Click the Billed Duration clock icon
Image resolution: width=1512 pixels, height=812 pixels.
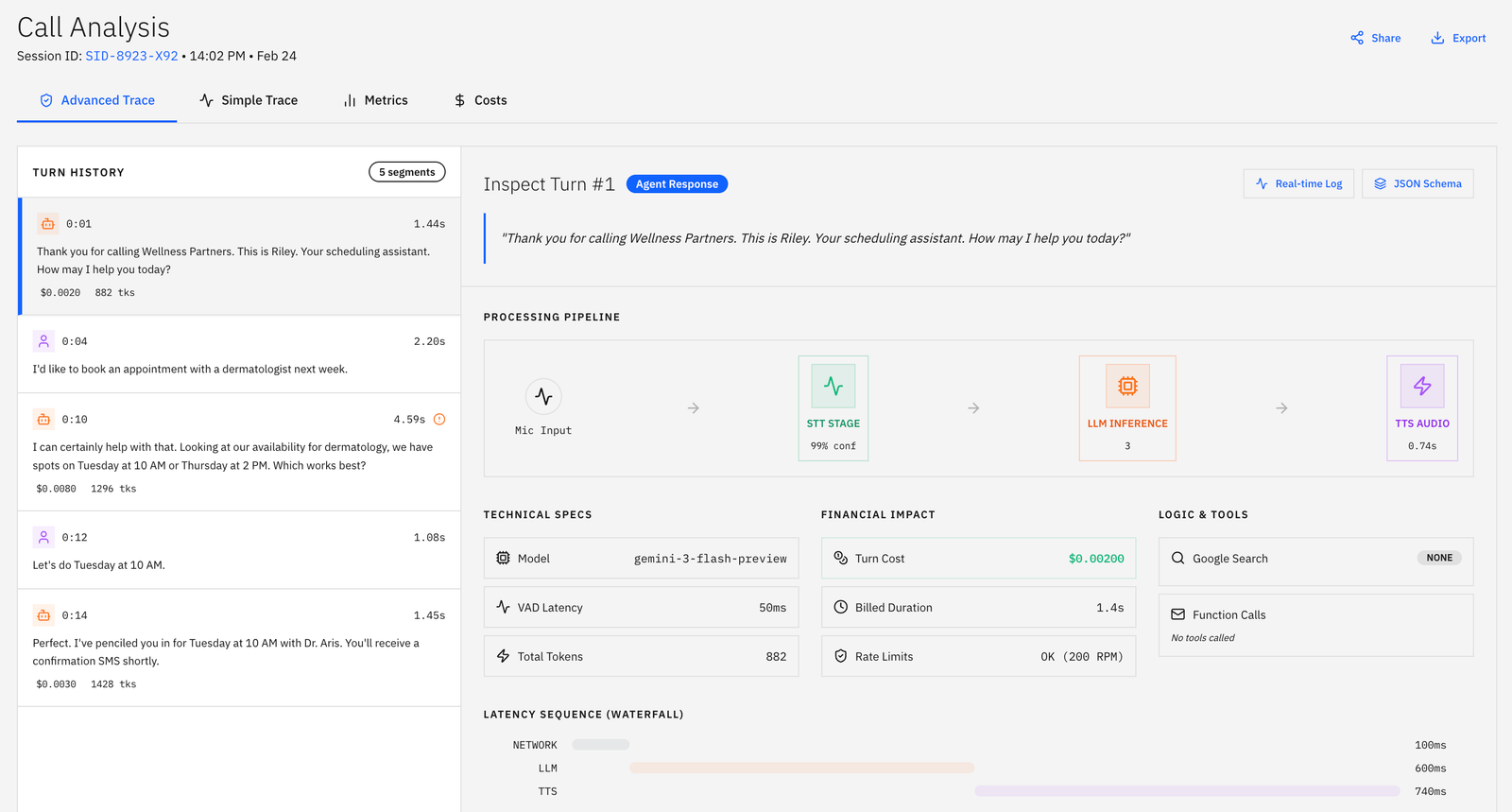coord(840,607)
